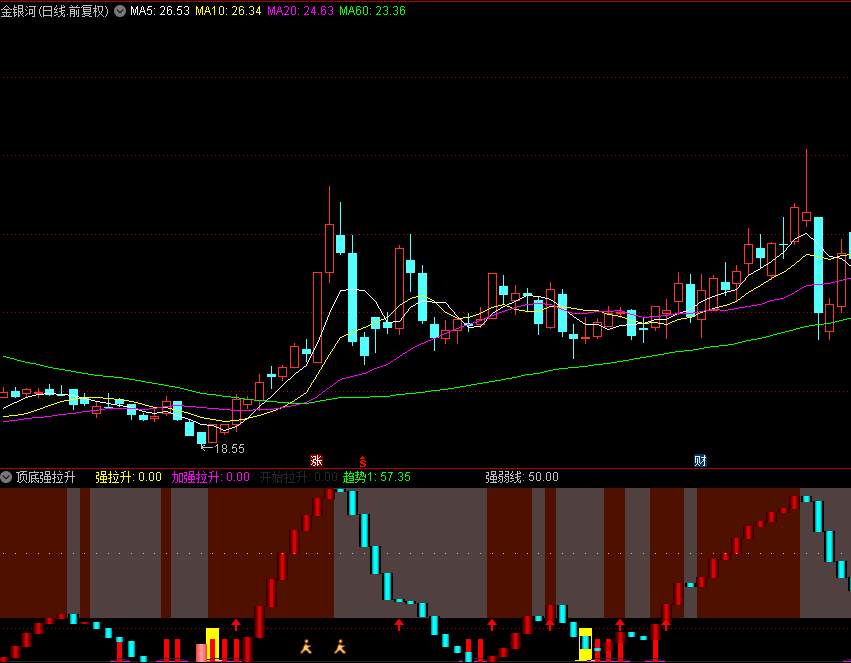The width and height of the screenshot is (851, 663).
Task: Click the 18.55 low price annotation
Action: [x=229, y=449]
